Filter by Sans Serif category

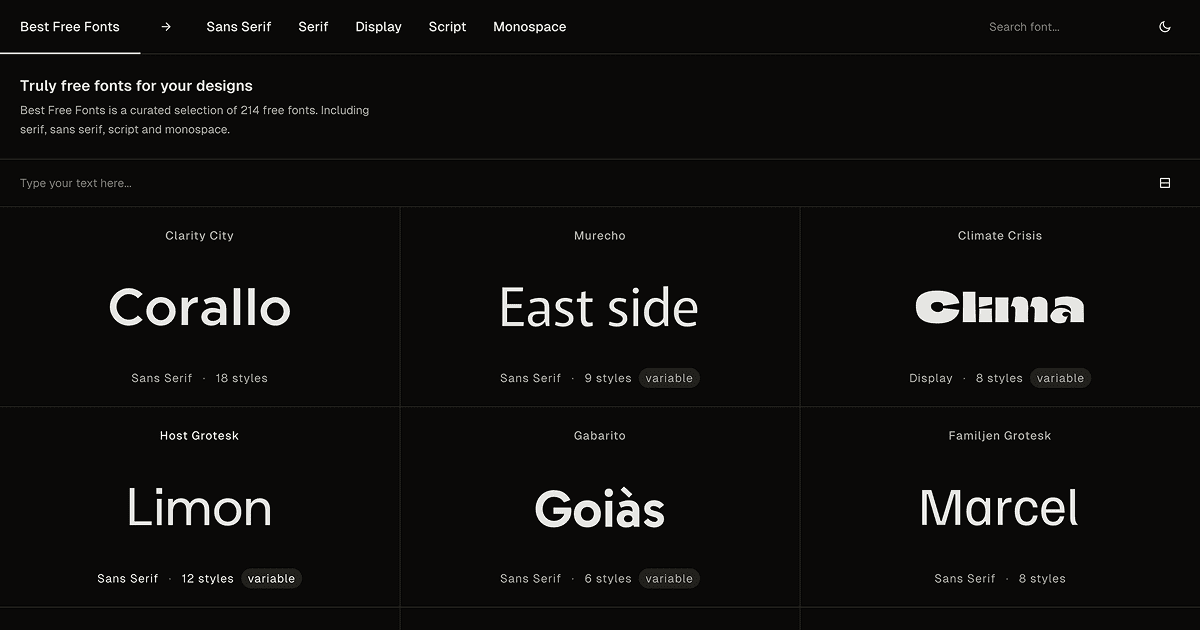pos(239,27)
